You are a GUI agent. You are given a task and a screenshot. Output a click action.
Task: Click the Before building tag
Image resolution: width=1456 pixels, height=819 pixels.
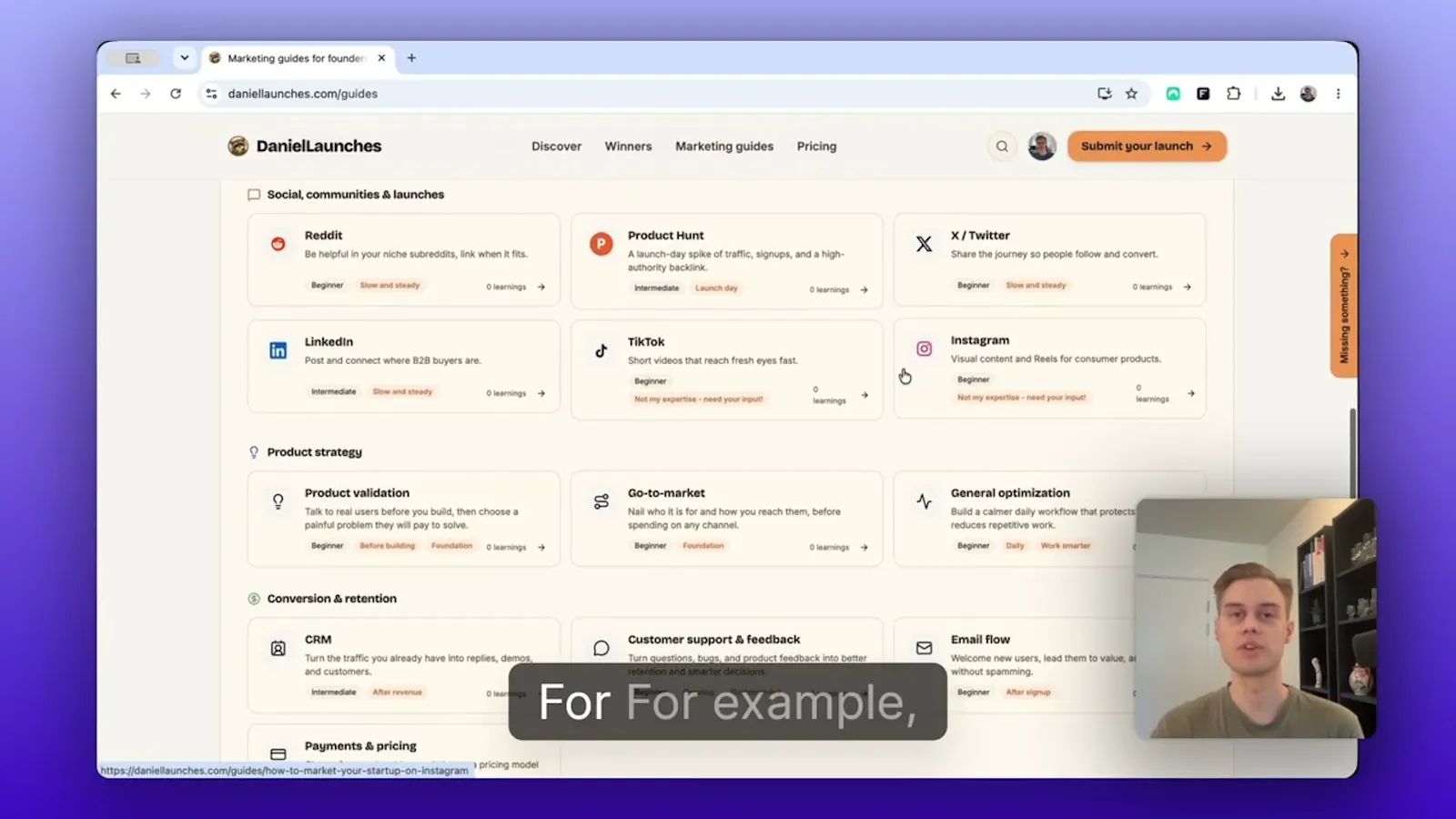point(387,546)
